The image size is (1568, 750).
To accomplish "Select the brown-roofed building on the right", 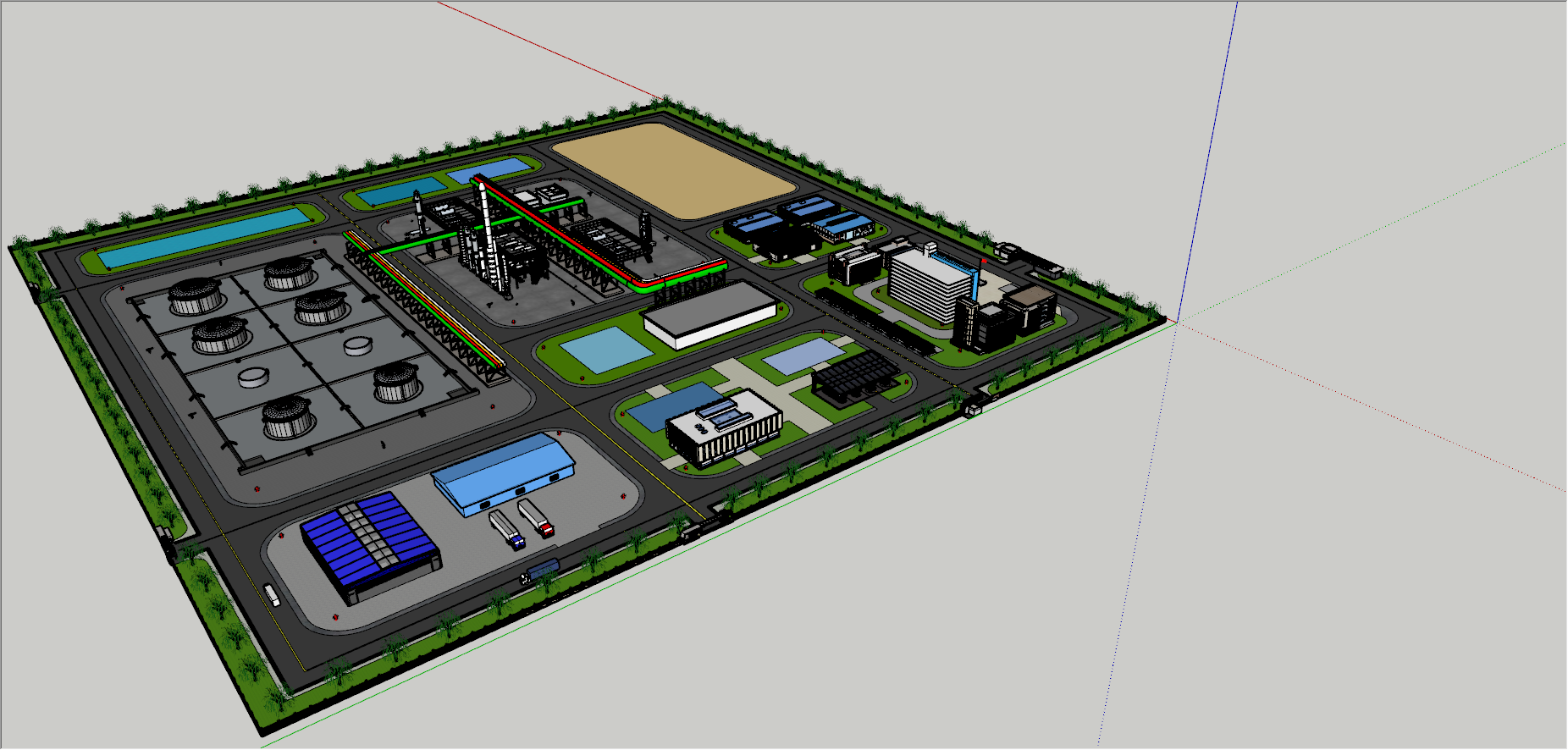I will [x=1029, y=307].
